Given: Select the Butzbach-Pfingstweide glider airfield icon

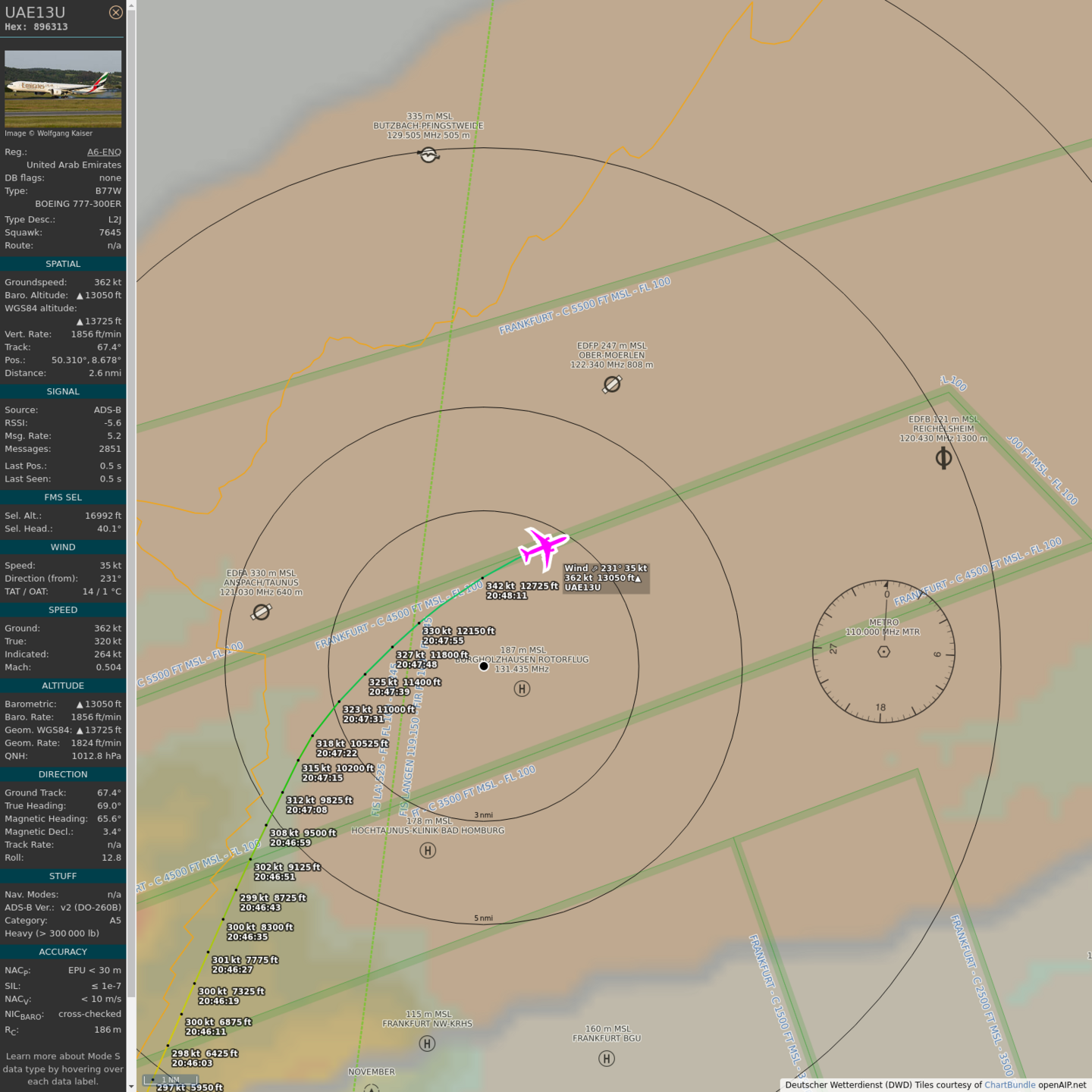Looking at the screenshot, I should tap(428, 155).
